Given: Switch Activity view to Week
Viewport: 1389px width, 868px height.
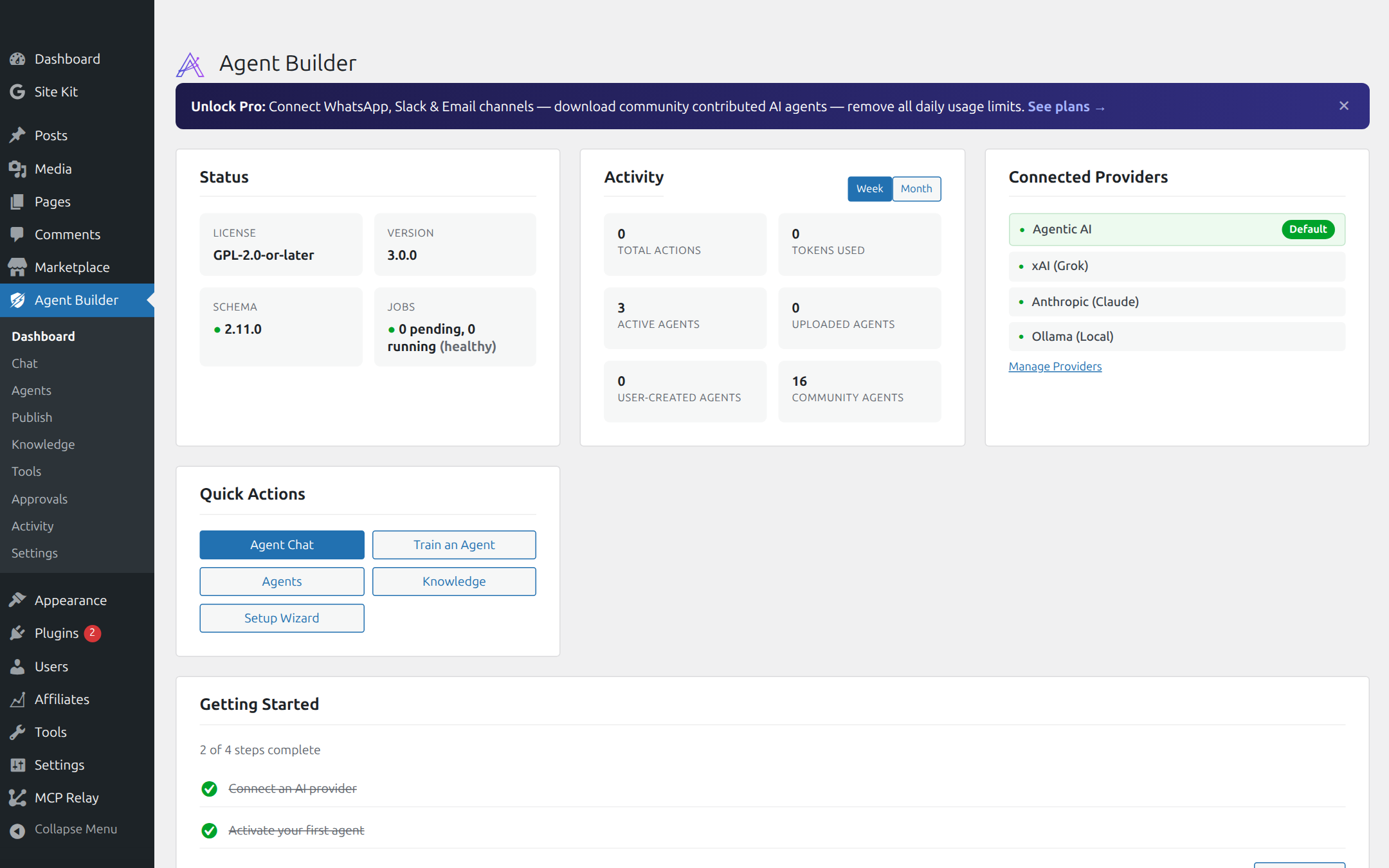Looking at the screenshot, I should [869, 189].
